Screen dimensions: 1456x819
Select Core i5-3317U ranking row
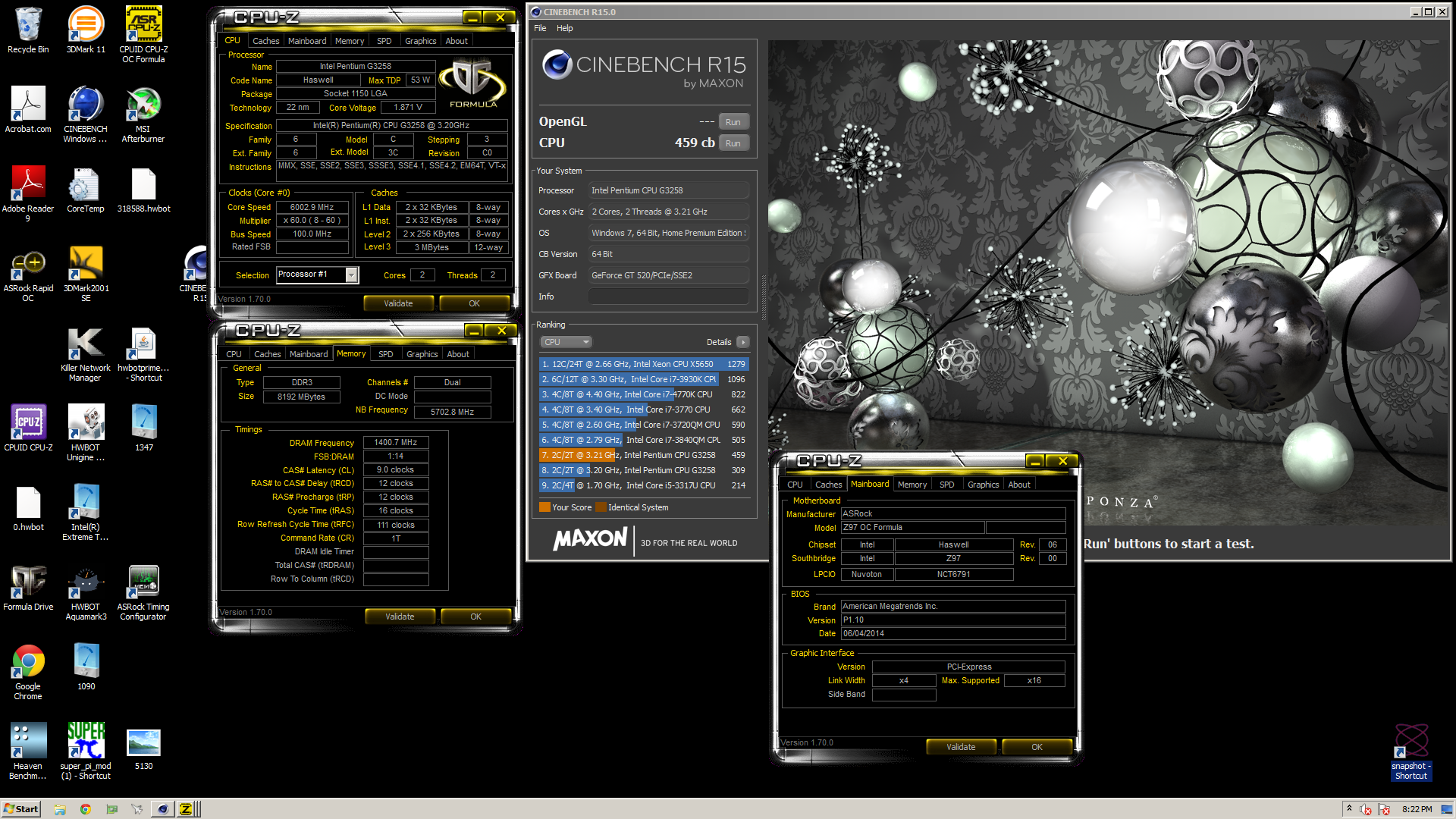(644, 485)
